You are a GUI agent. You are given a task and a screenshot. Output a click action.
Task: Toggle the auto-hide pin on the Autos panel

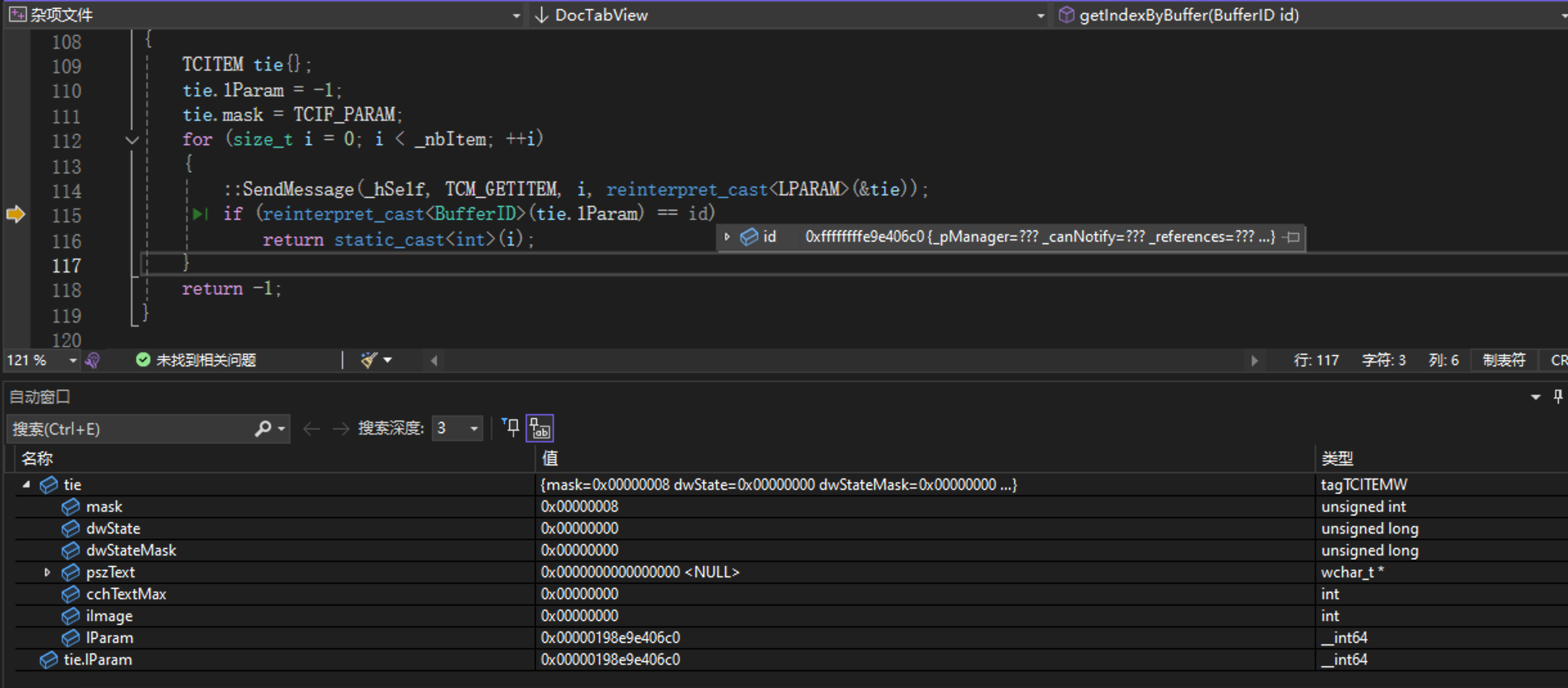1558,396
